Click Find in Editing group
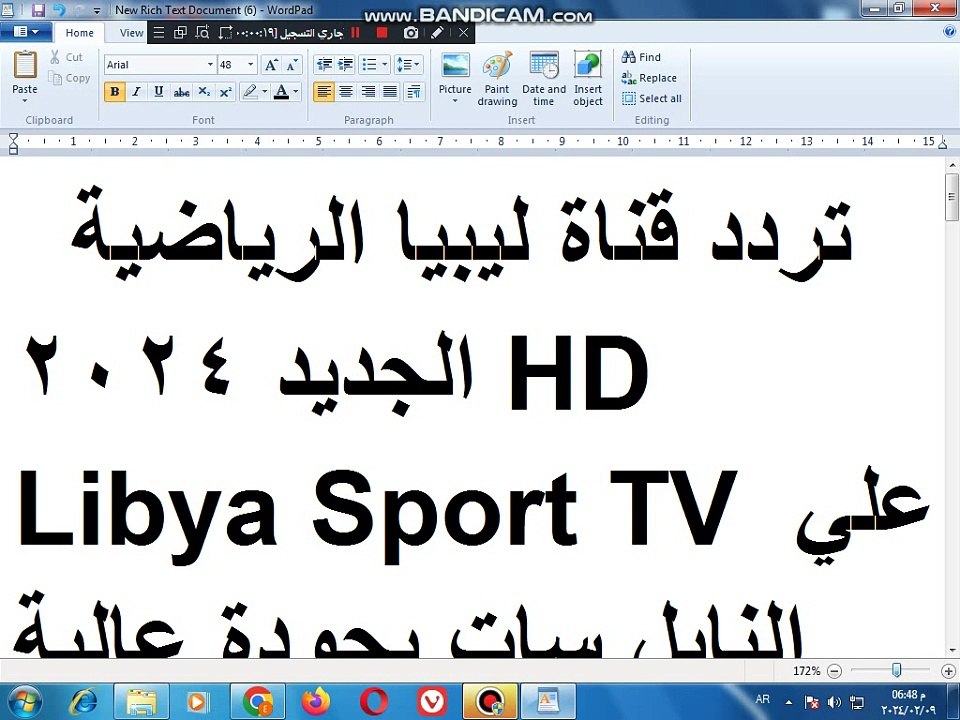The height and width of the screenshot is (720, 960). (641, 57)
